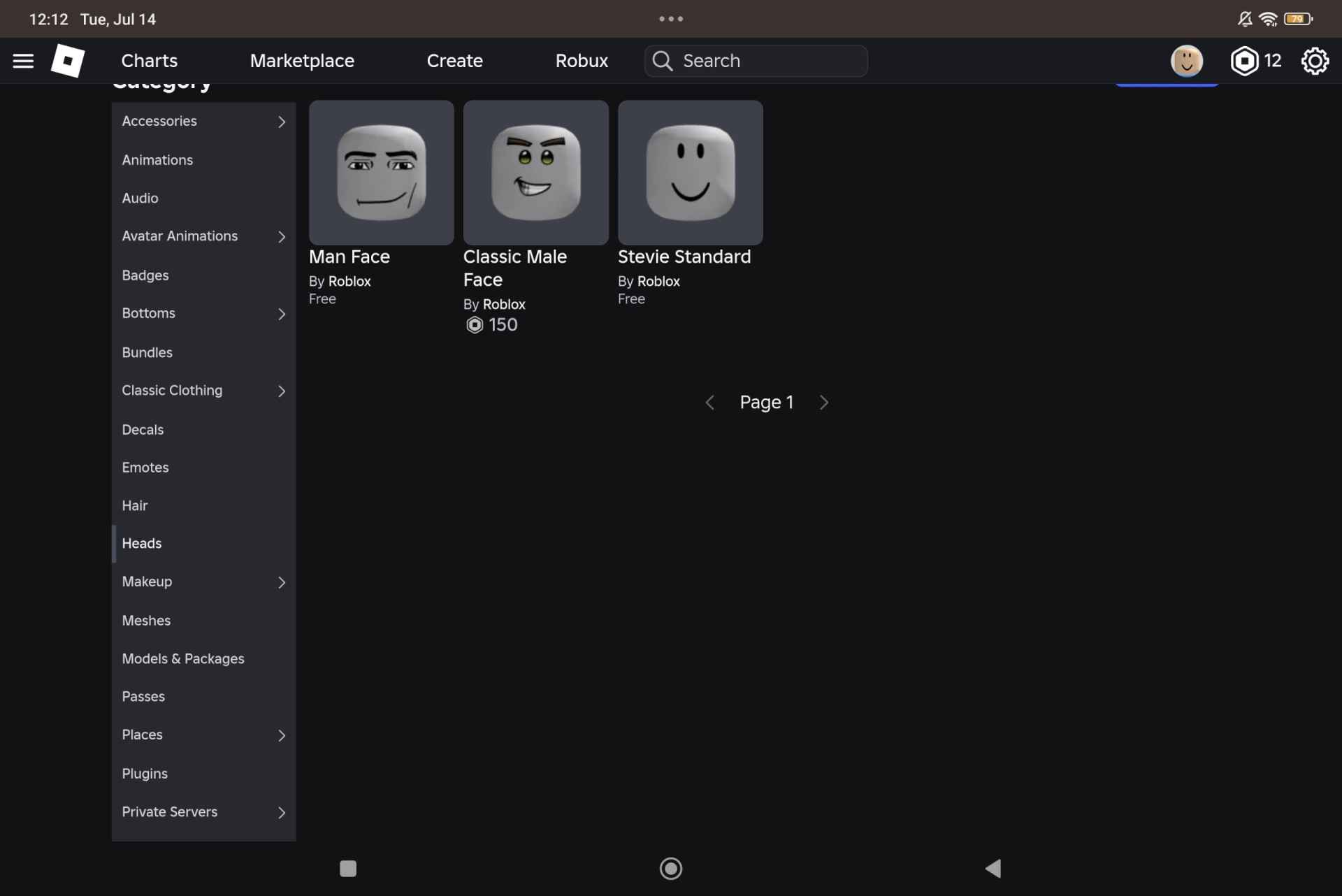The image size is (1342, 896).
Task: Expand the Accessories category
Action: point(203,122)
